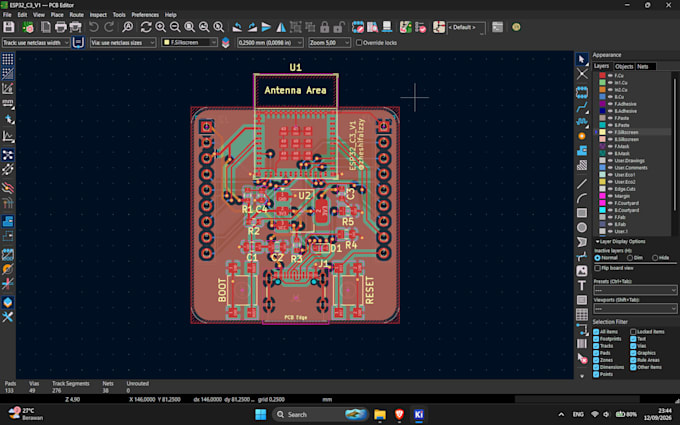Open Presets (Ctrl+Tab) dropdown
The image size is (680, 425).
635,290
